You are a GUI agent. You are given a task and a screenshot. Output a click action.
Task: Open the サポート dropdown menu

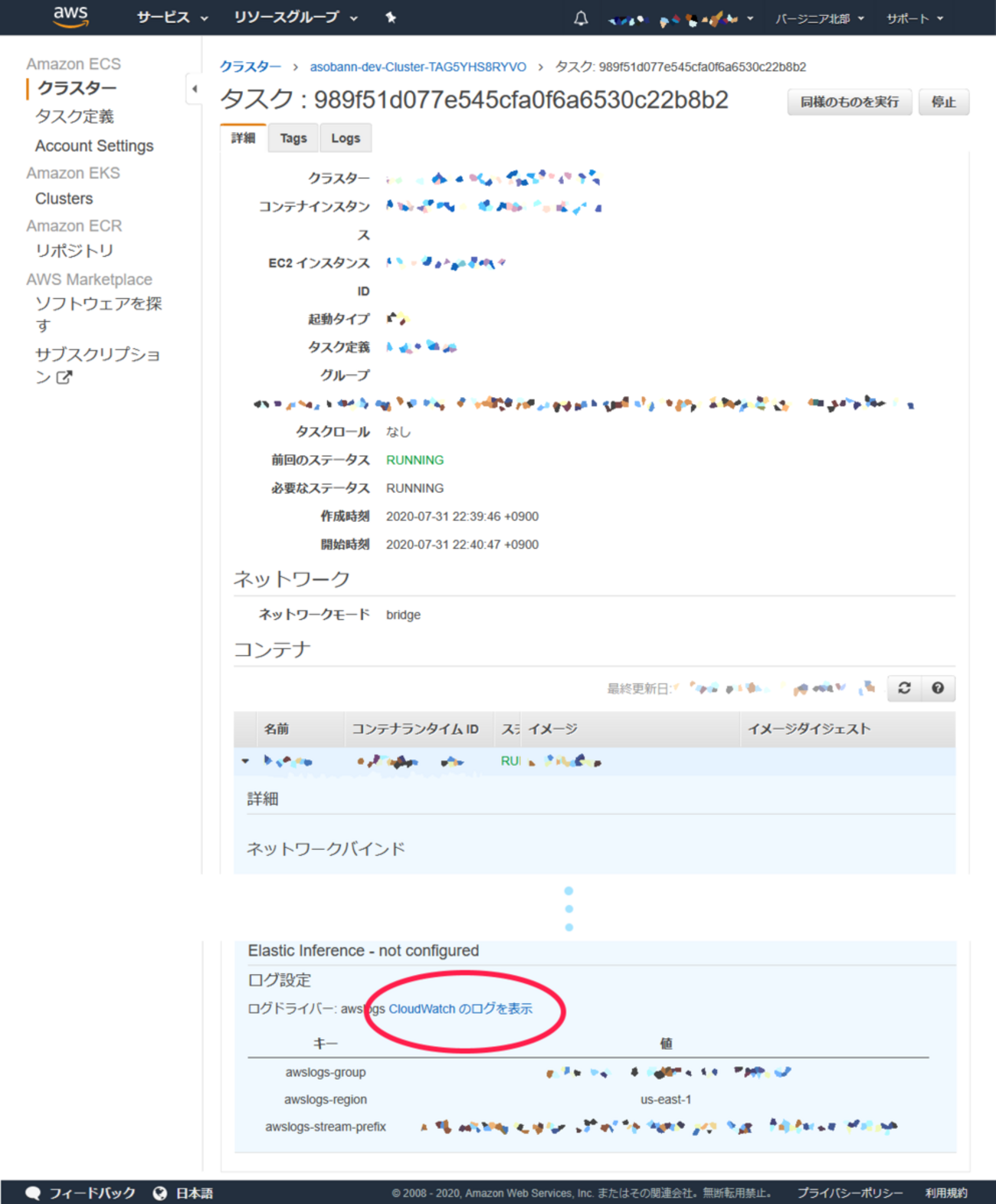[x=915, y=18]
